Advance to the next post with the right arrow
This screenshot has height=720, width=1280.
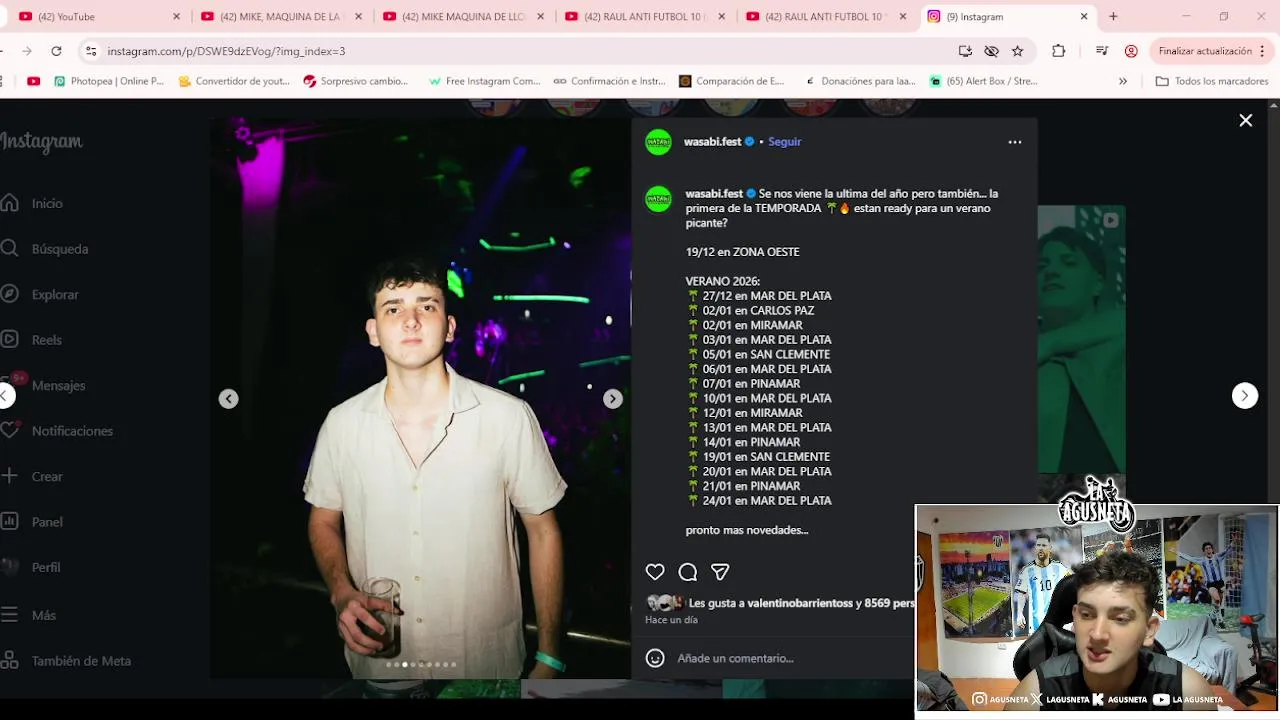click(1245, 396)
